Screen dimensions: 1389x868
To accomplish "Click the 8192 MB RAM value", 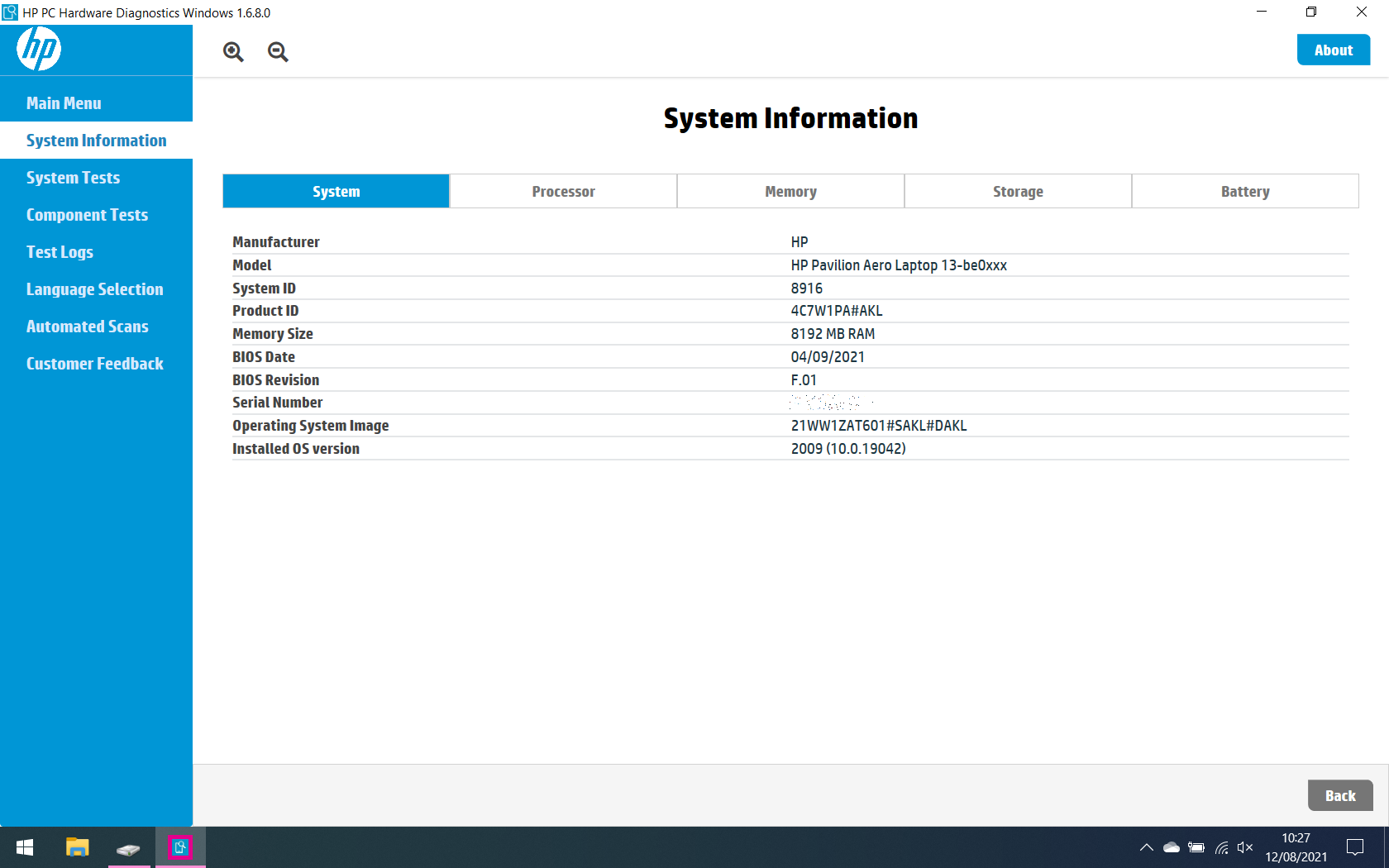I will coord(833,334).
